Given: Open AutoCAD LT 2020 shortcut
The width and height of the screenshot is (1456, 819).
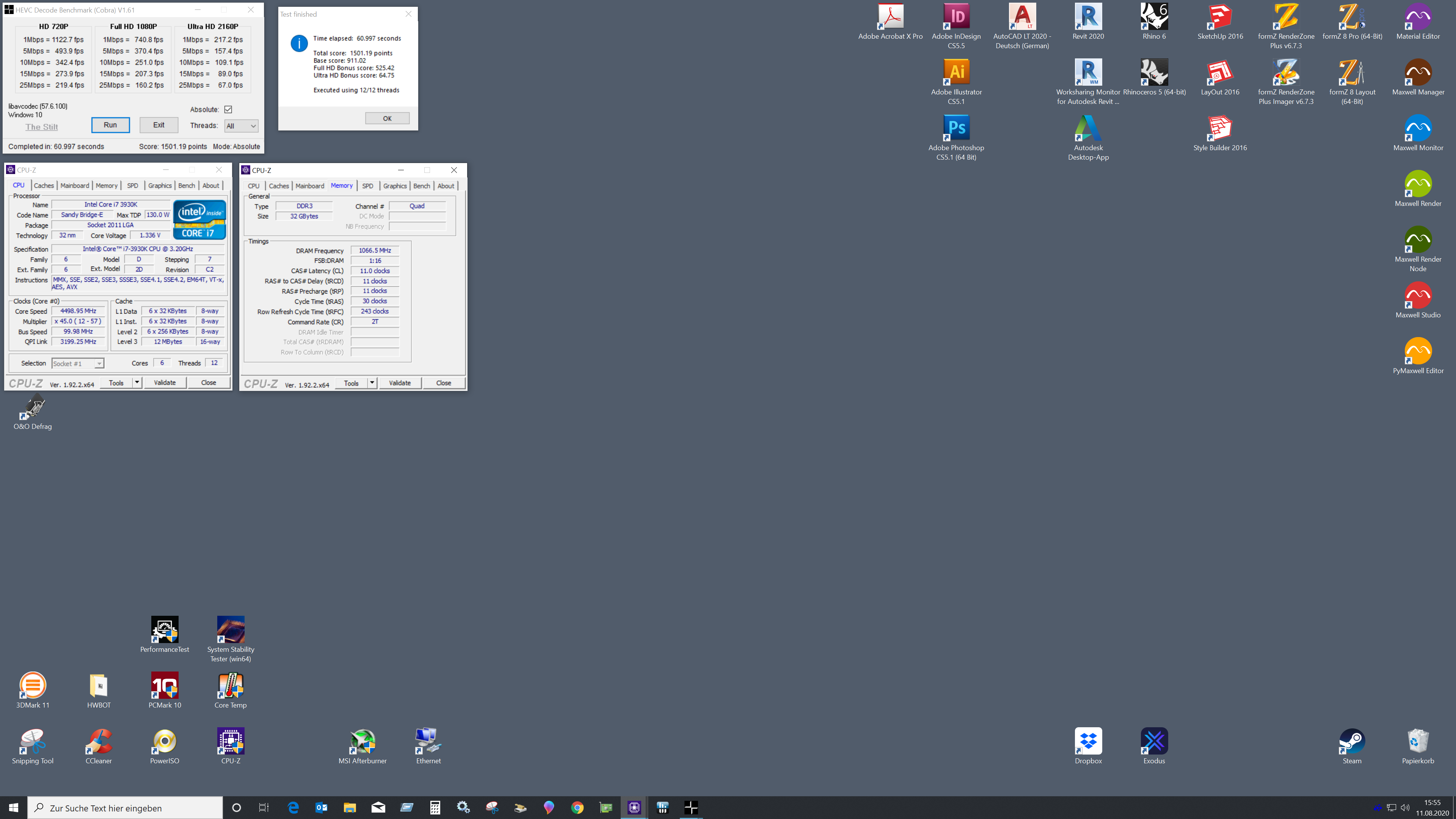Looking at the screenshot, I should pyautogui.click(x=1022, y=26).
